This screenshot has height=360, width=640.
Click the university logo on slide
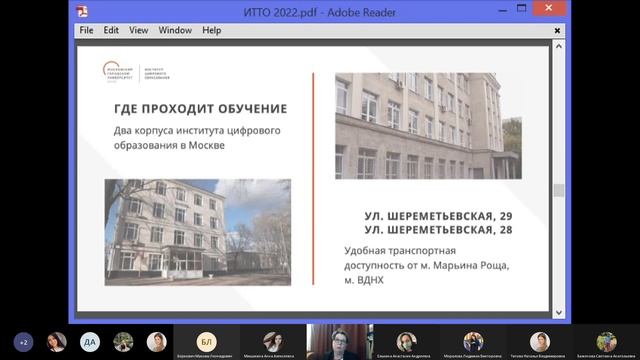pyautogui.click(x=136, y=72)
